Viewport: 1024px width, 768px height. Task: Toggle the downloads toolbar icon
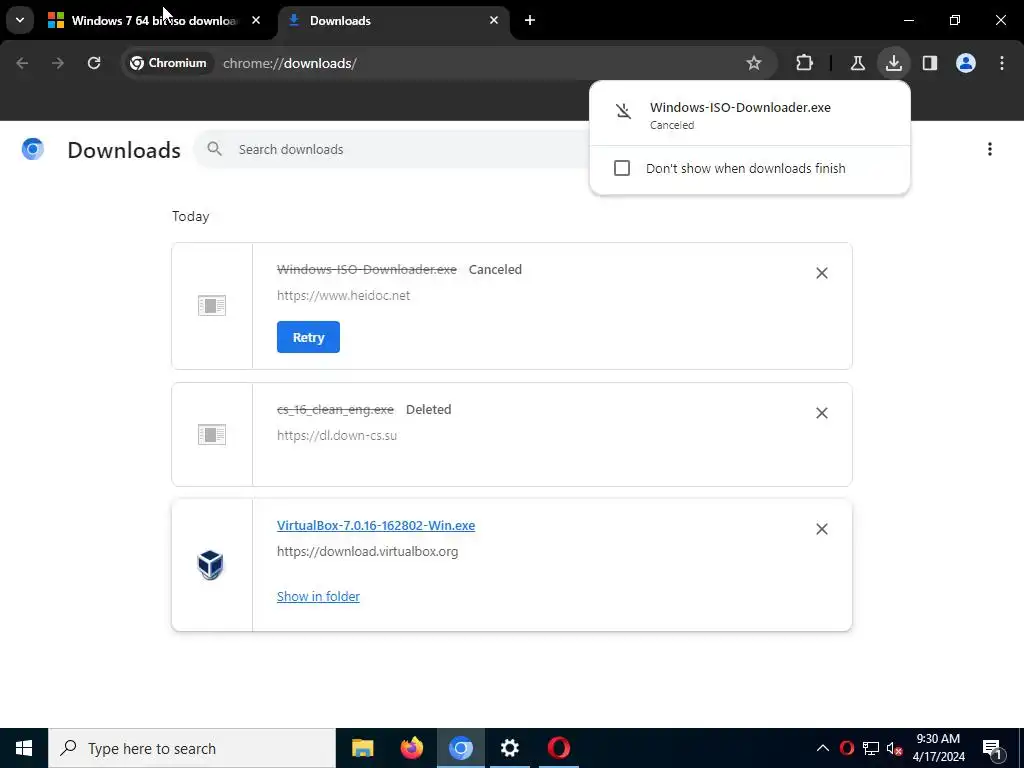[x=893, y=63]
